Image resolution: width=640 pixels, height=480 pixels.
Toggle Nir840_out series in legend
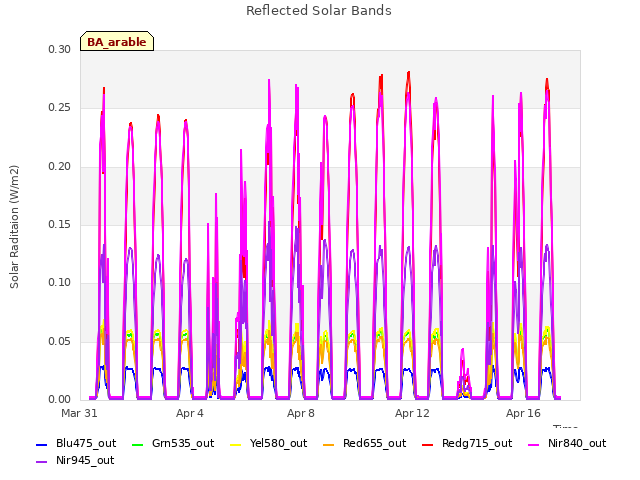pos(567,444)
